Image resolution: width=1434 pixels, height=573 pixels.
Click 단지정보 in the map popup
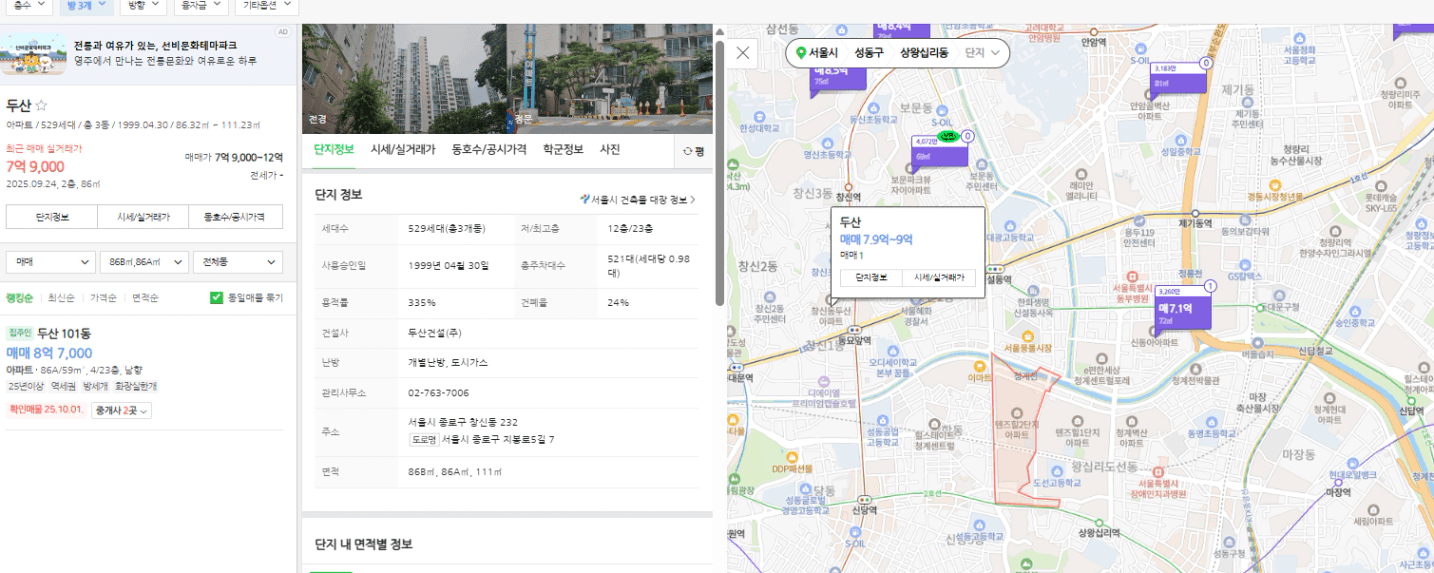point(870,278)
